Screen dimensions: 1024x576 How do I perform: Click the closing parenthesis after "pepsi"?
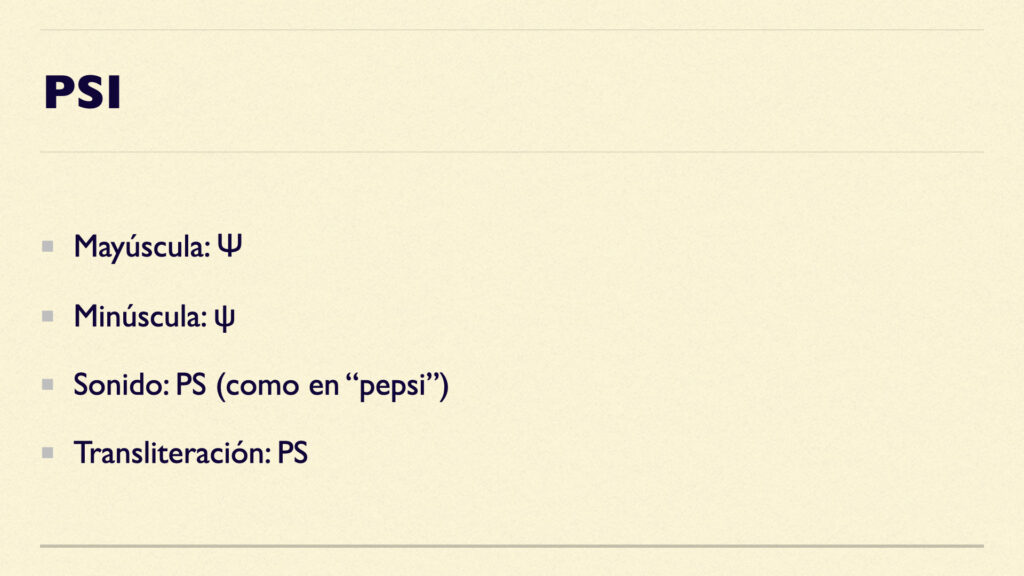[x=443, y=386]
